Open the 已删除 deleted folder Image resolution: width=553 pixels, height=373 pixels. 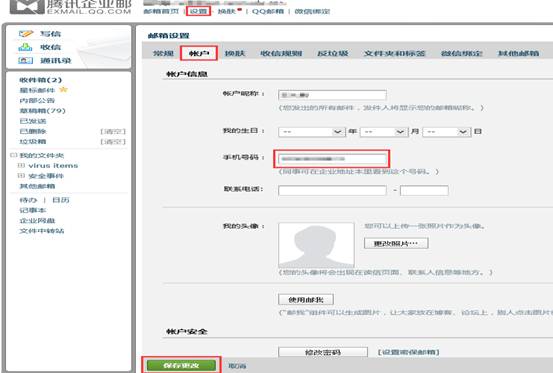point(33,132)
